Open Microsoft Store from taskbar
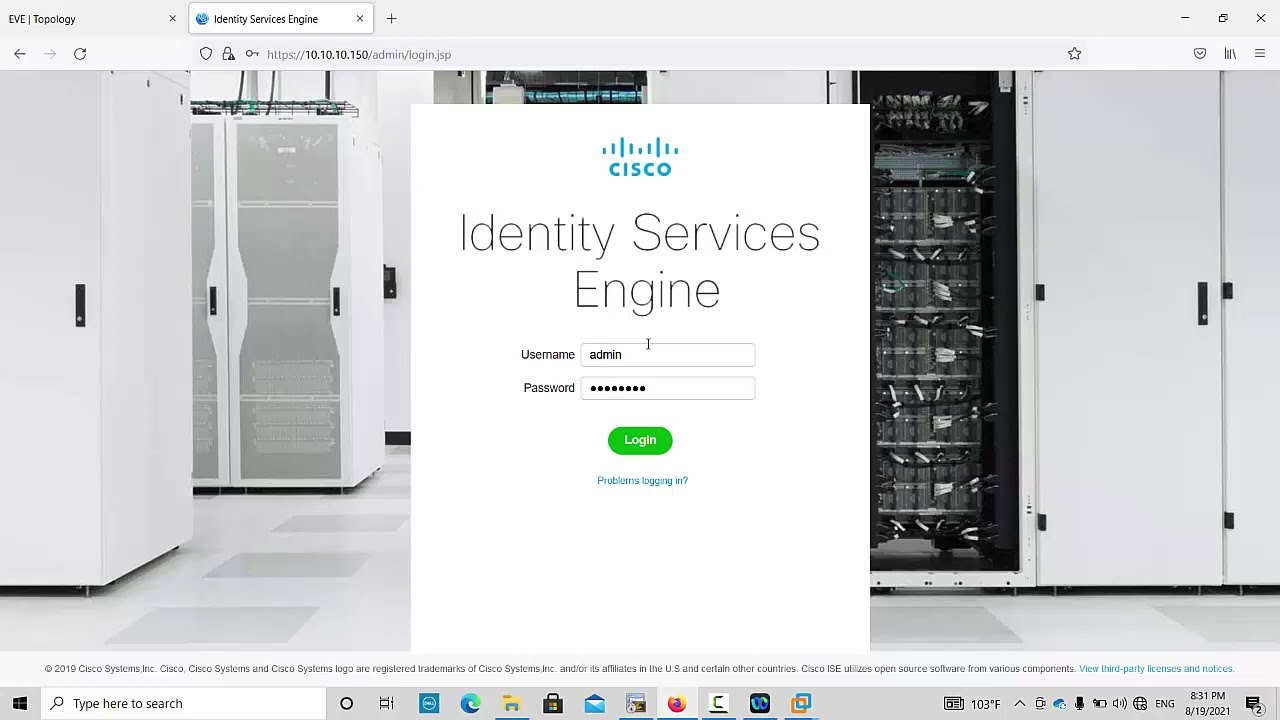 [553, 703]
